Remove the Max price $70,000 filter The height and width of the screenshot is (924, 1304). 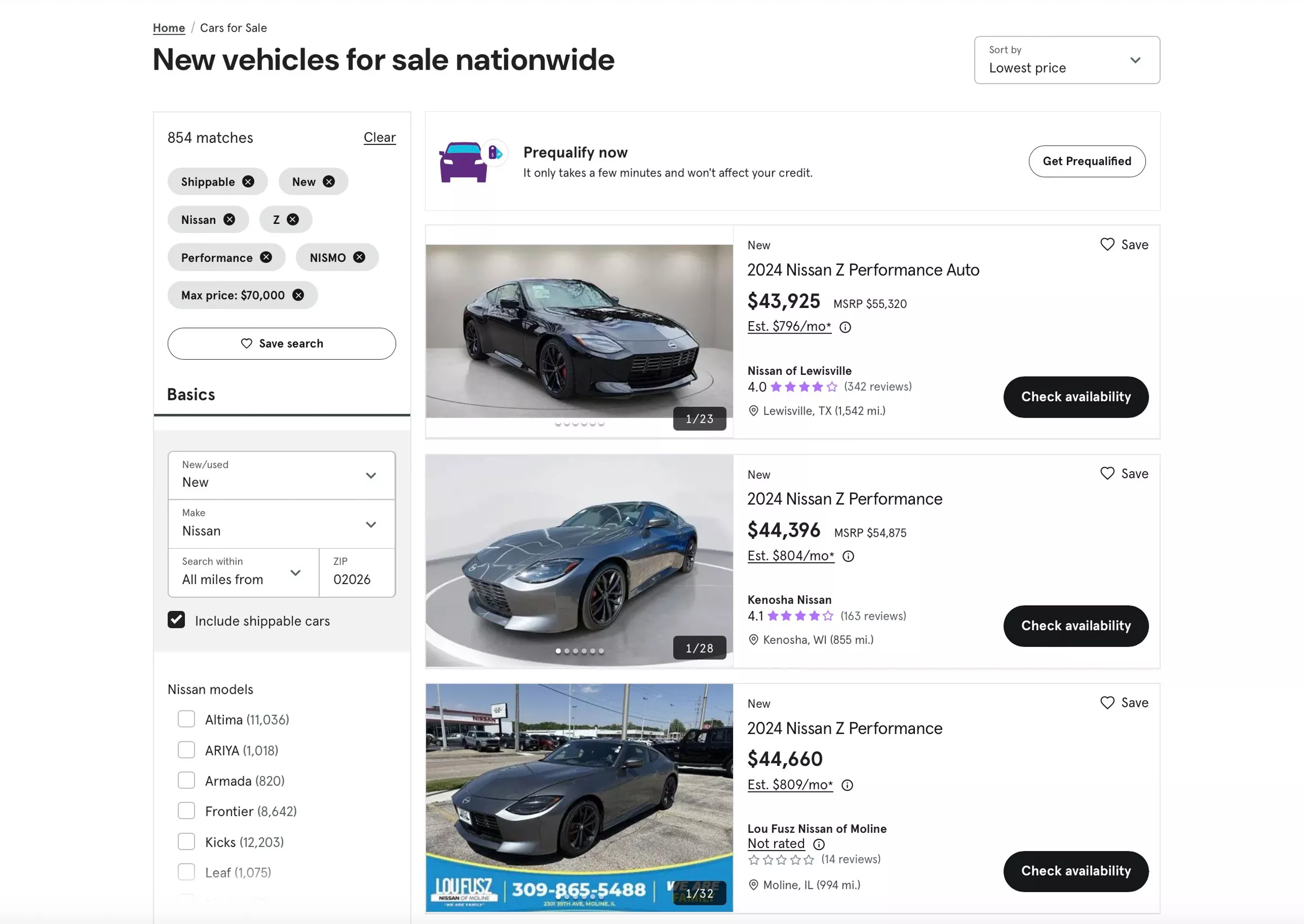(x=298, y=295)
